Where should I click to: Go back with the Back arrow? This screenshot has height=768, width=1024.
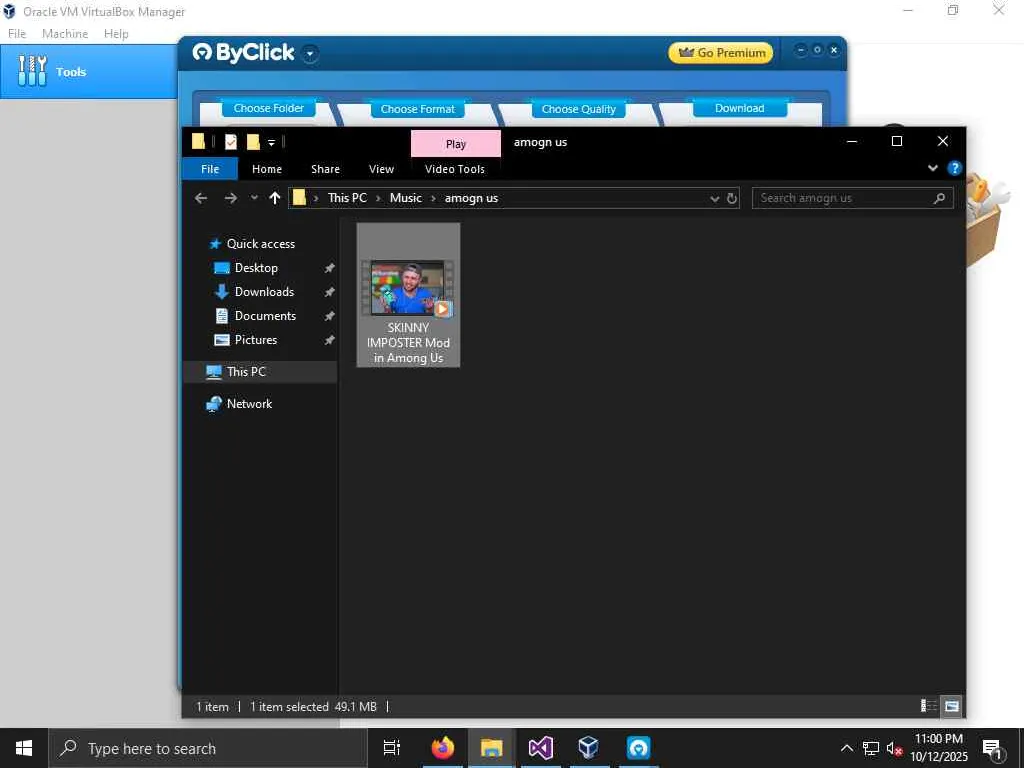(201, 198)
